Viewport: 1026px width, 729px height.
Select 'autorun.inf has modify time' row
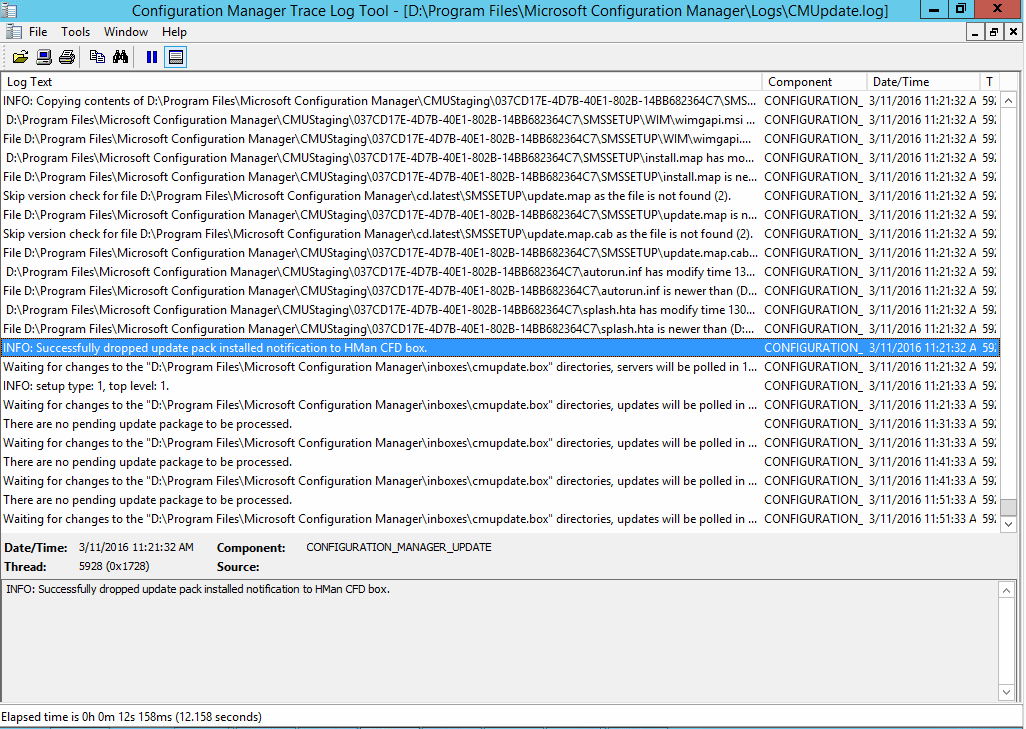pos(500,272)
